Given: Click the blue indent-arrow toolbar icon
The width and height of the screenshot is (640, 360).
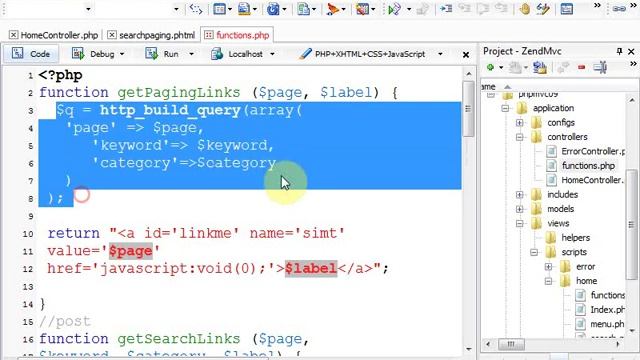Looking at the screenshot, I should (445, 9).
